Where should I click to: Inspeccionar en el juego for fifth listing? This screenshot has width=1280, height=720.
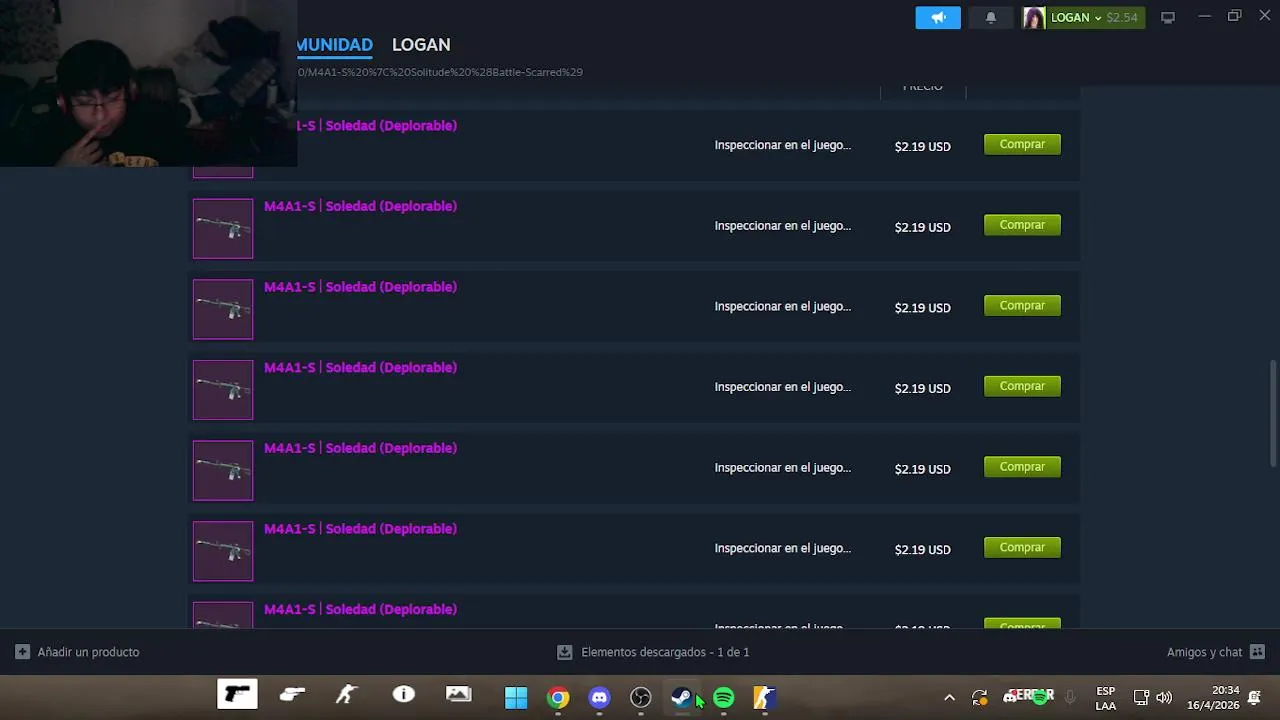coord(783,468)
